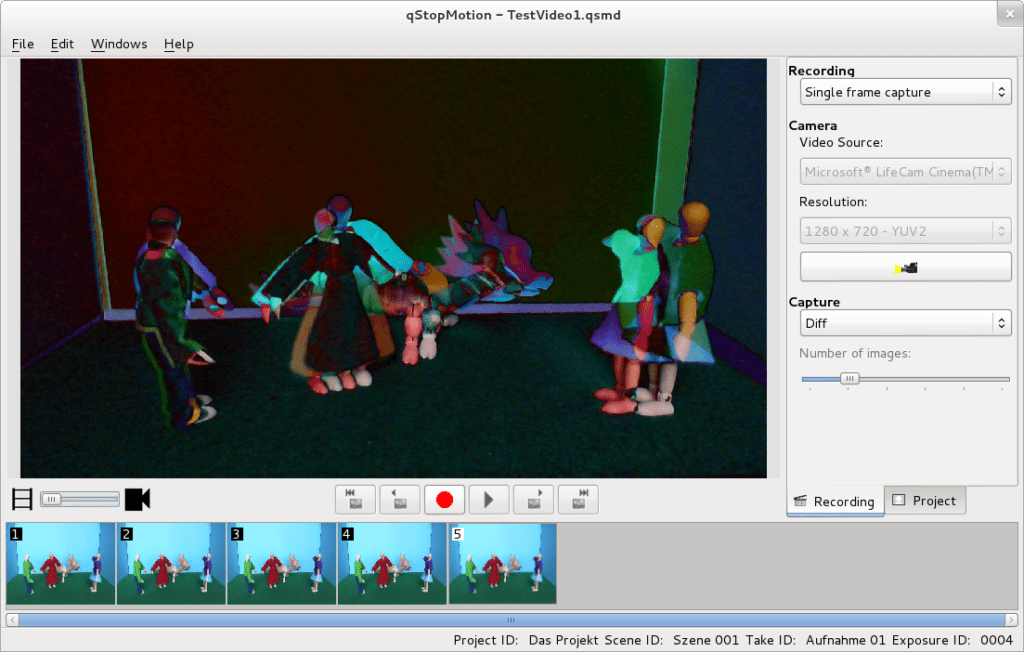1024x652 pixels.
Task: Toggle live camera feed on
Action: [905, 266]
